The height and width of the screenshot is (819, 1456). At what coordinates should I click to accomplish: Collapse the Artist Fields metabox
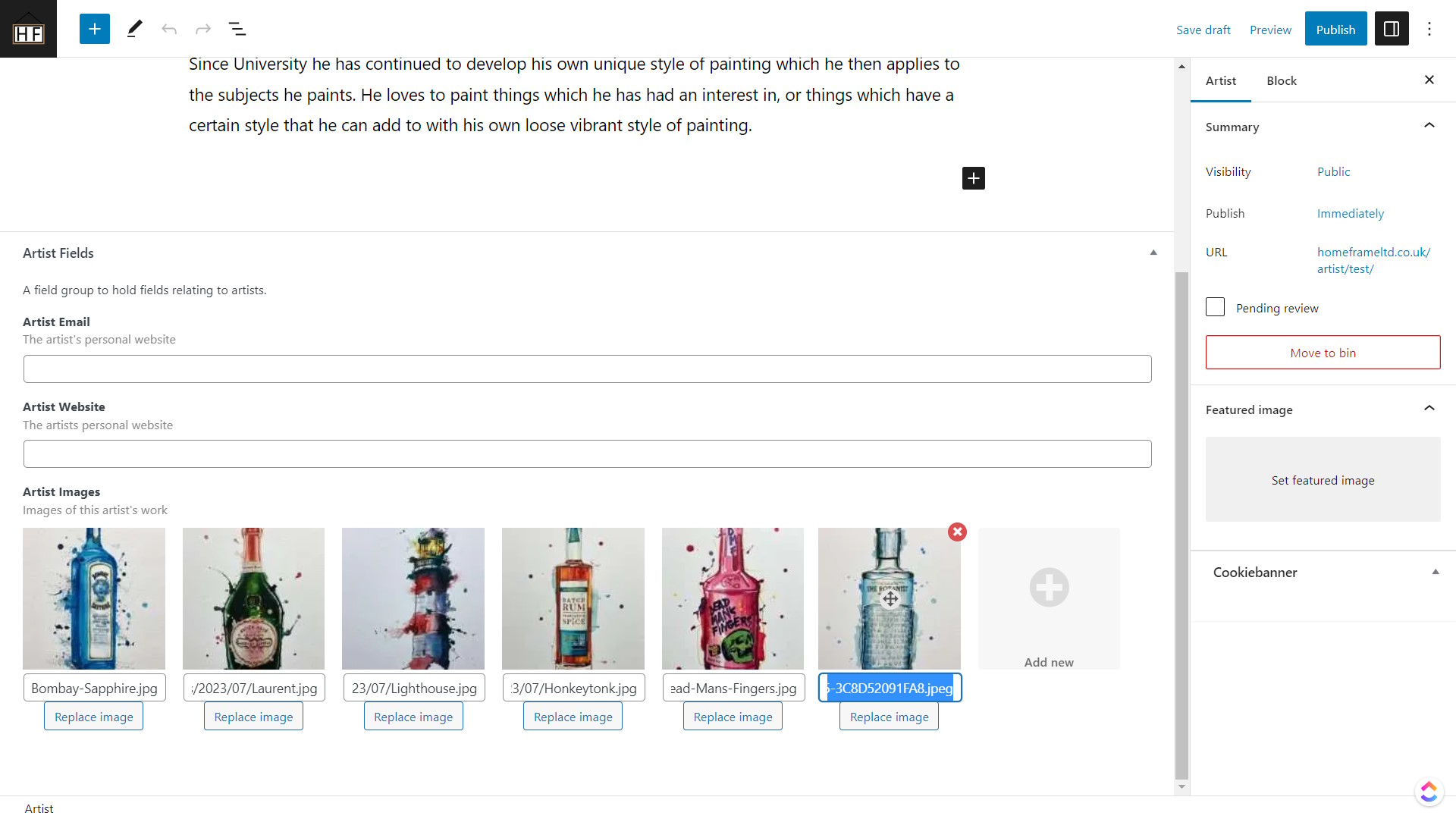(x=1153, y=253)
